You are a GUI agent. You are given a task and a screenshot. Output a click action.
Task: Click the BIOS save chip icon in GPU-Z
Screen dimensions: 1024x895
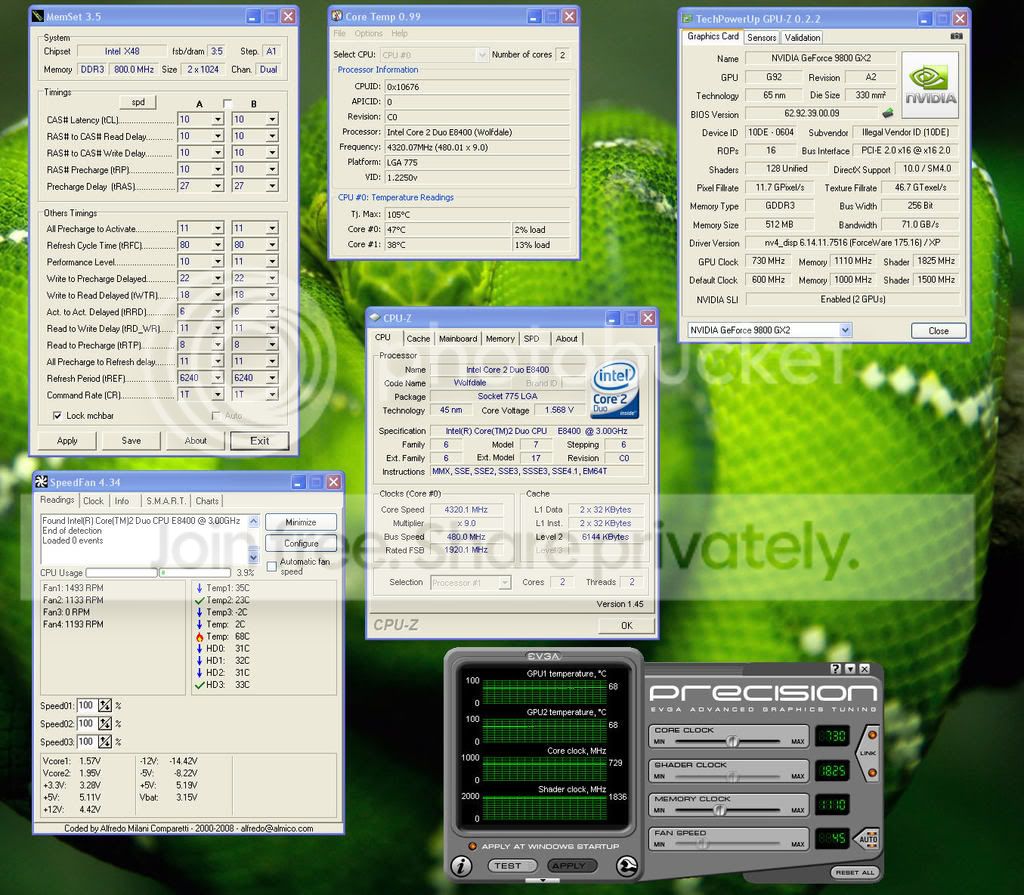(888, 113)
